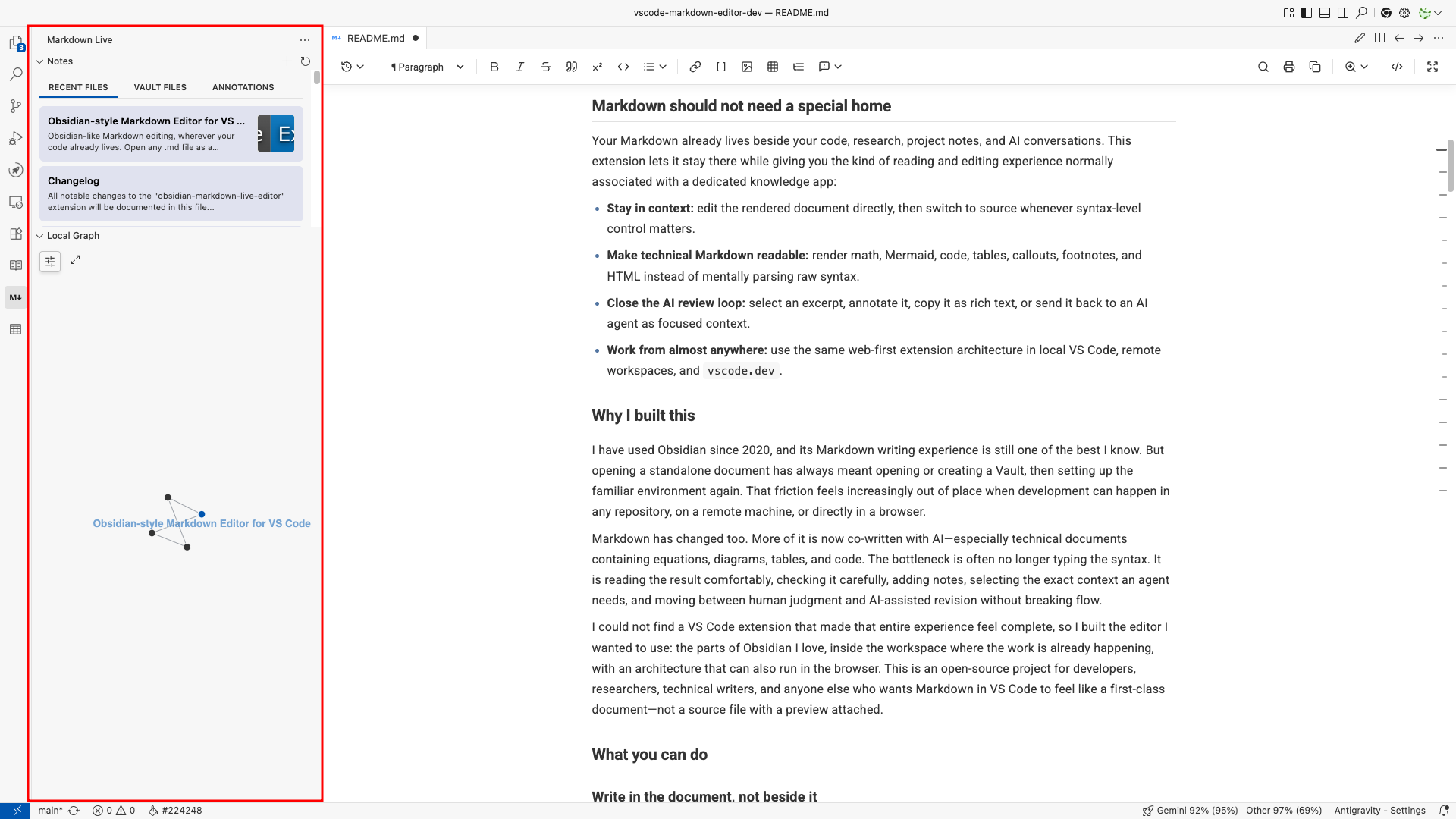This screenshot has width=1456, height=819.
Task: Insert a blockquote
Action: (x=572, y=67)
